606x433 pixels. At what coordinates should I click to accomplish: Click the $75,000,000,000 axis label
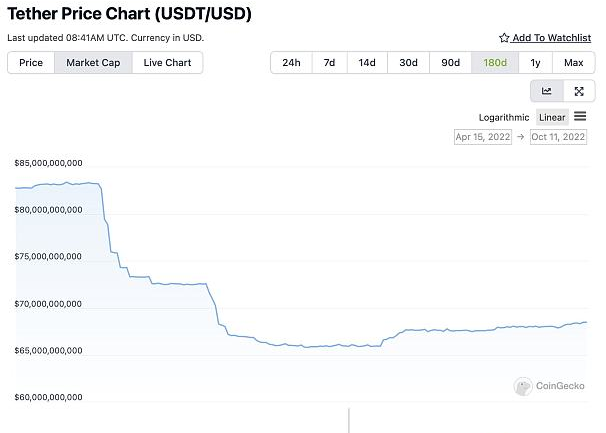pos(48,256)
